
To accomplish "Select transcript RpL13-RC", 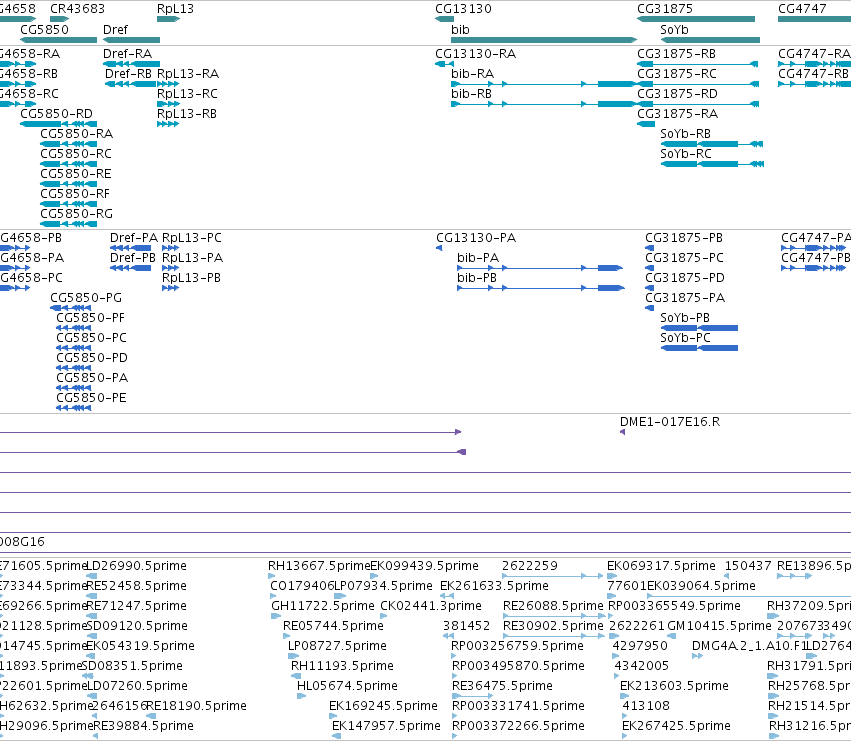I will 187,93.
